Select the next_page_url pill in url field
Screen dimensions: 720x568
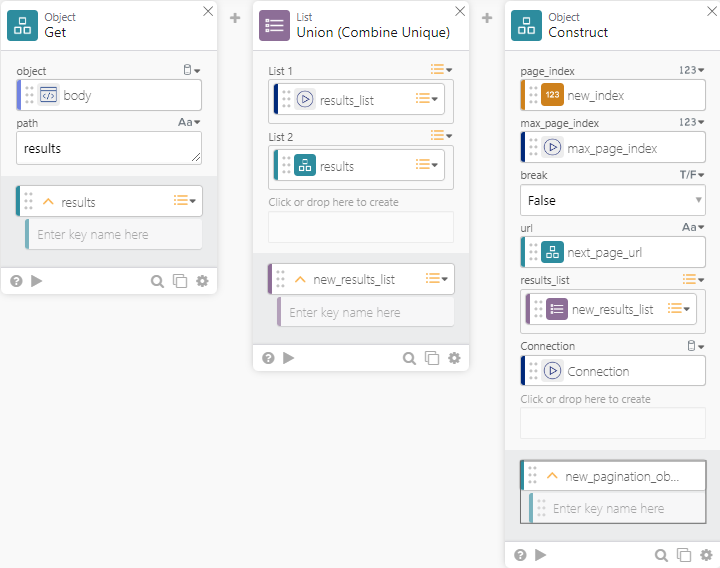(603, 252)
